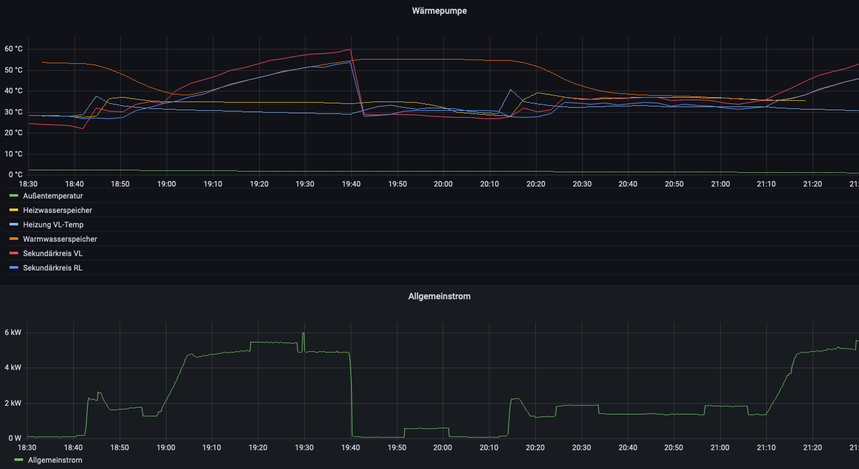The width and height of the screenshot is (859, 469).
Task: Toggle the Sekundärkreis RL series in legend
Action: point(53,268)
